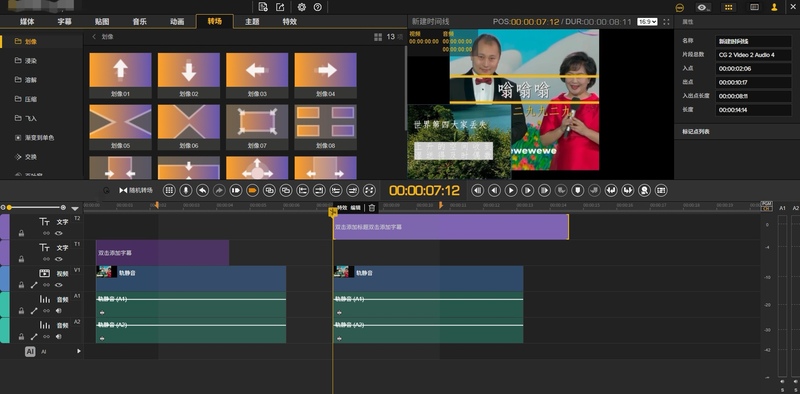Mute audio track A2
Viewport: 800px width, 394px height.
pyautogui.click(x=59, y=337)
